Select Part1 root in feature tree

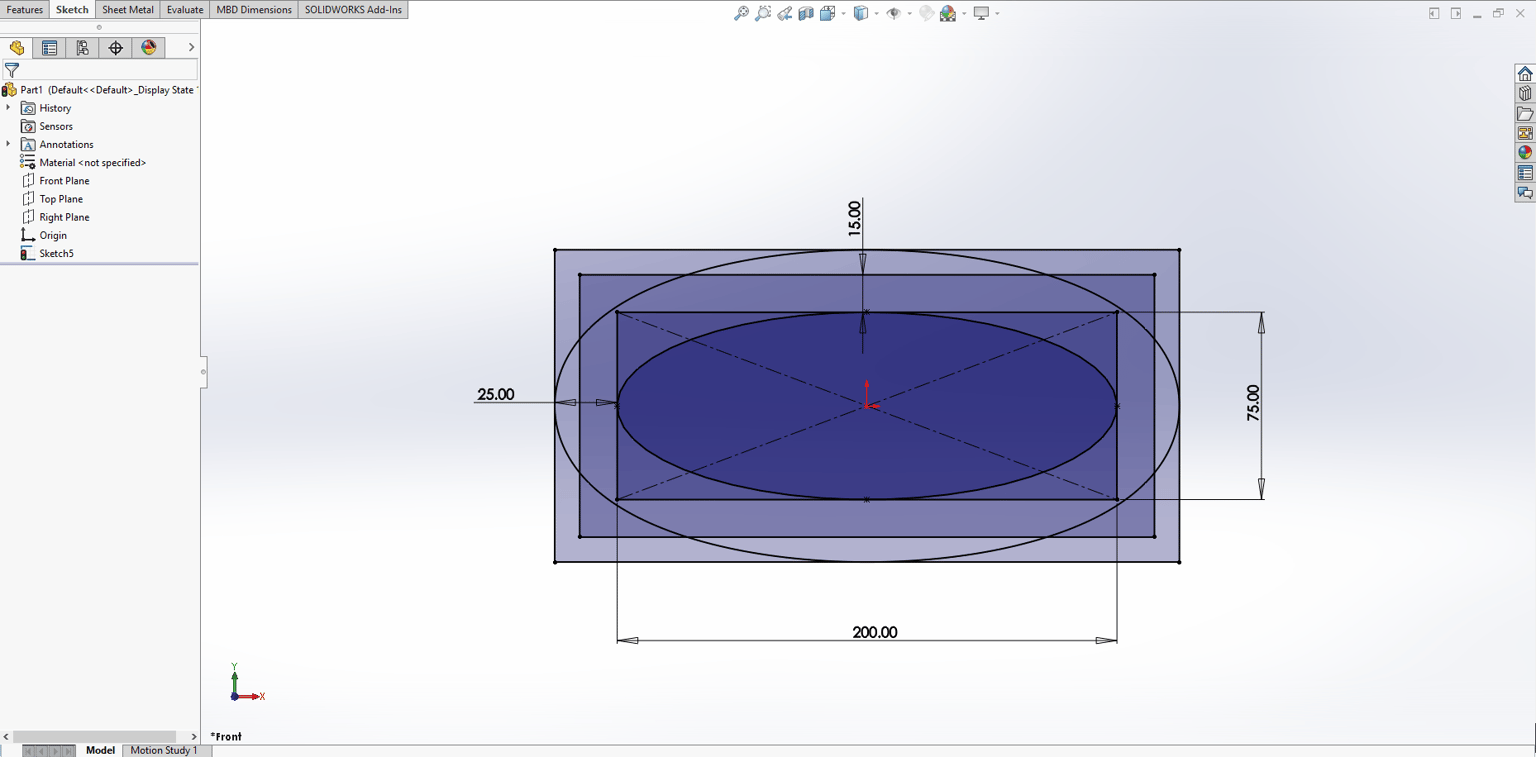click(99, 90)
